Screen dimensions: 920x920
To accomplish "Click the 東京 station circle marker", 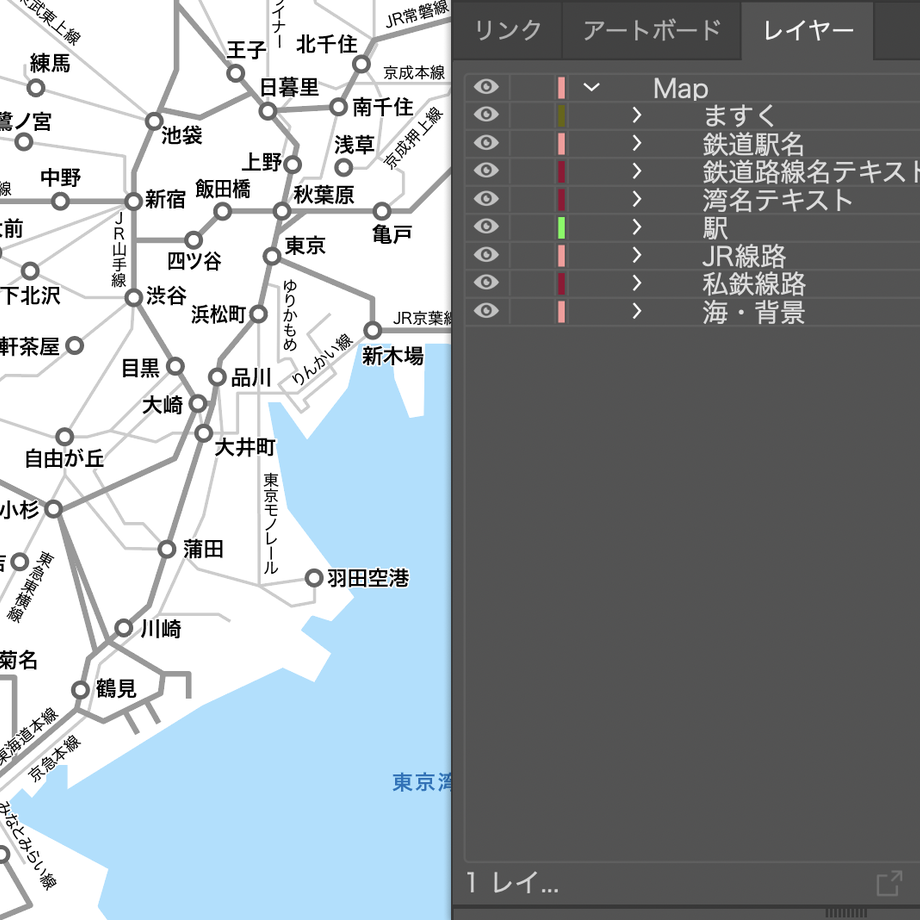I will click(x=272, y=256).
